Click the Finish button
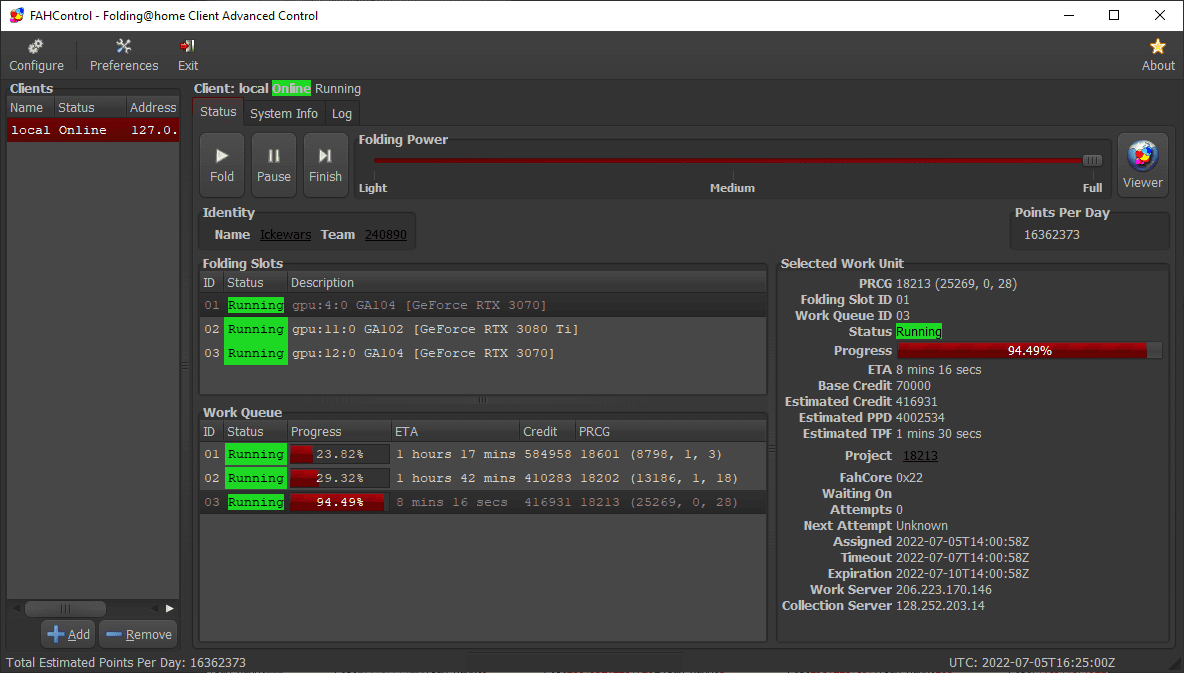This screenshot has height=673, width=1184. coord(325,165)
